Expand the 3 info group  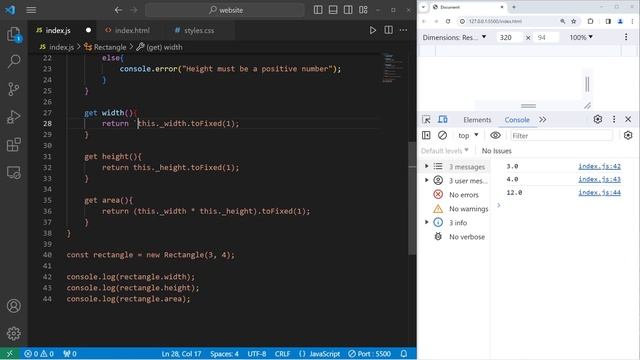(x=427, y=222)
